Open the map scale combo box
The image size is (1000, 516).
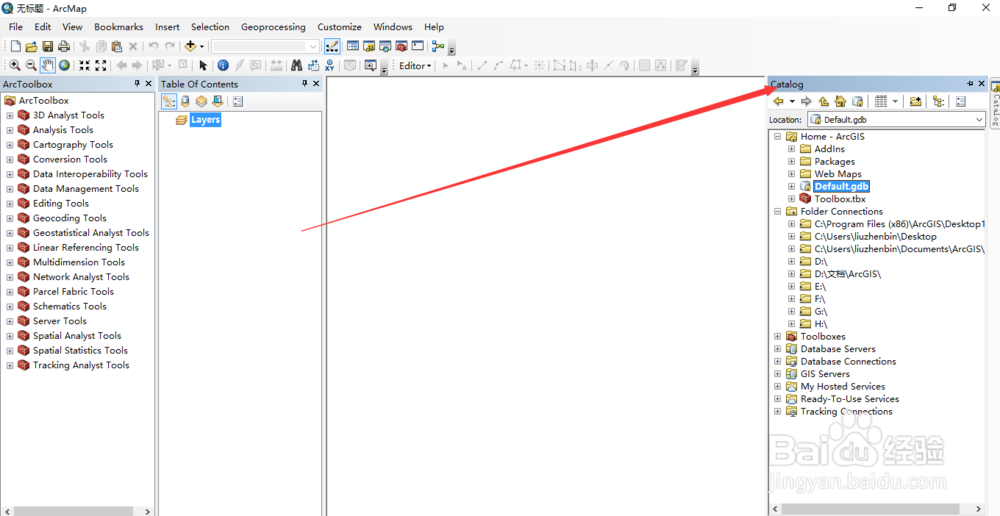pos(265,47)
